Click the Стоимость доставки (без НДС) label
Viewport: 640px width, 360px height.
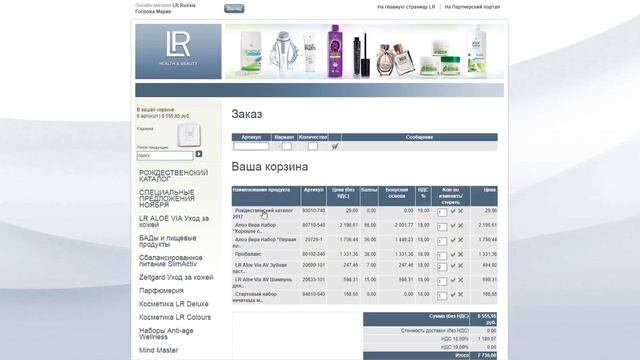pyautogui.click(x=435, y=331)
